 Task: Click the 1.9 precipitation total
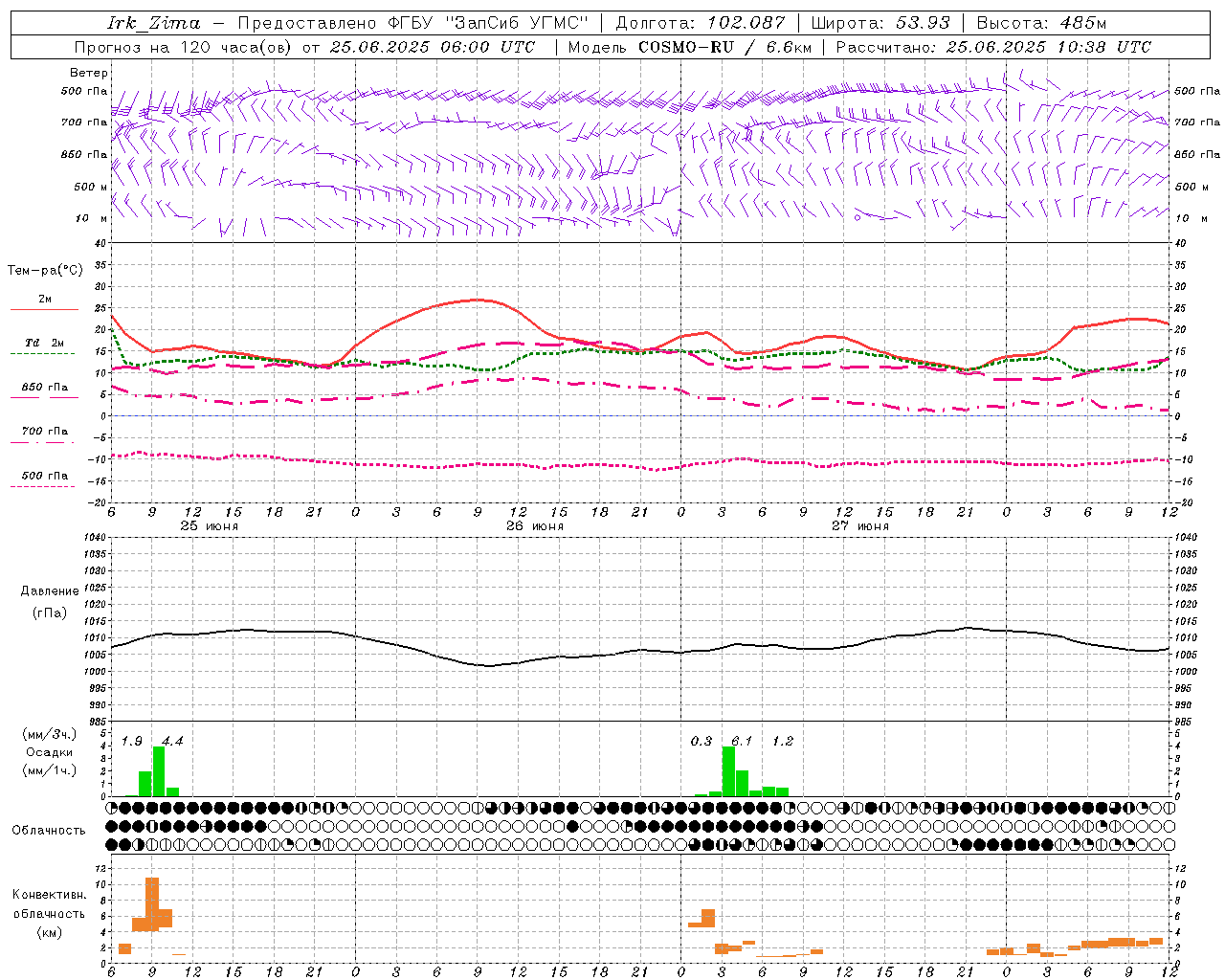[132, 741]
